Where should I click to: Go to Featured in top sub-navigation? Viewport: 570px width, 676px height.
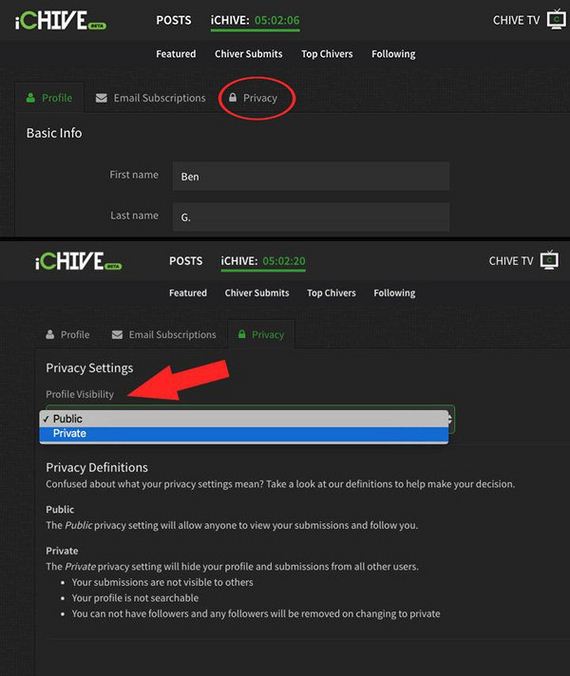pyautogui.click(x=176, y=54)
